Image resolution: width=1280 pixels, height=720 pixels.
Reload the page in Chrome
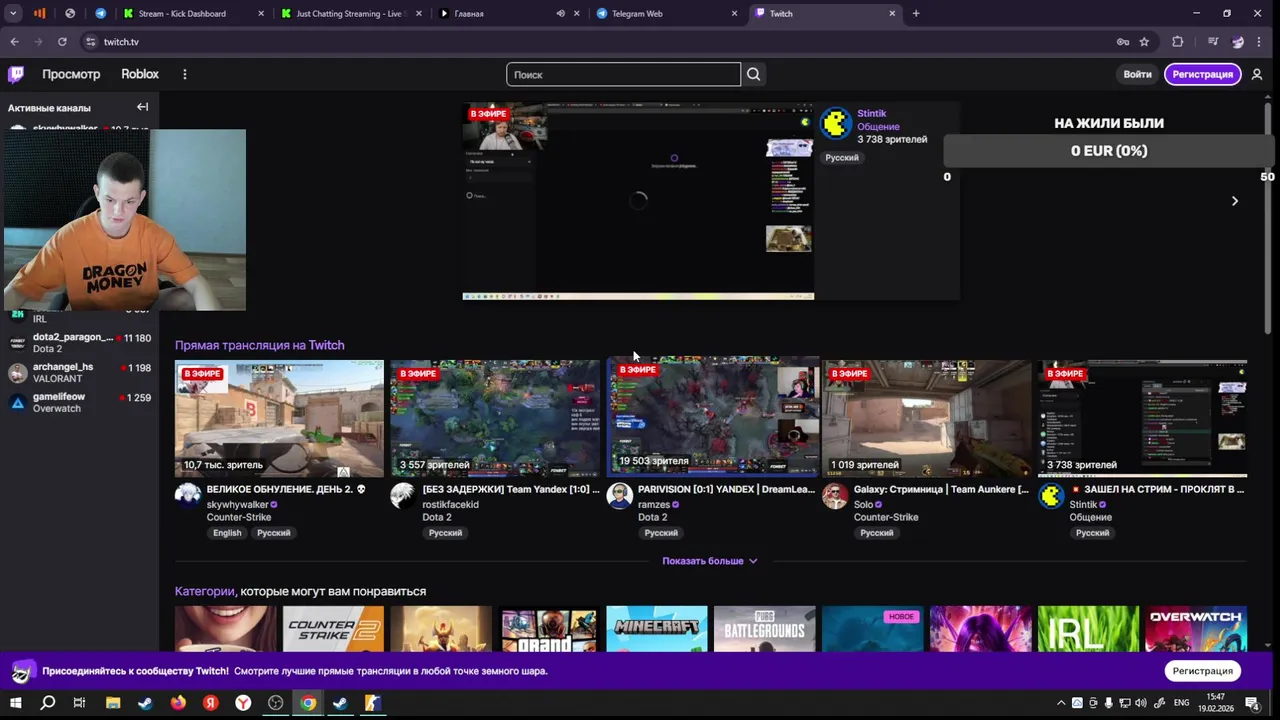click(62, 42)
